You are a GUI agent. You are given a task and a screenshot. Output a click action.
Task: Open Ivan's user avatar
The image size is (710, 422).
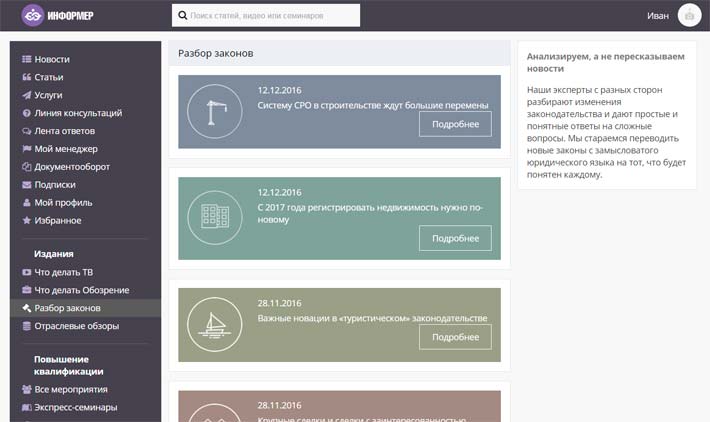(689, 15)
